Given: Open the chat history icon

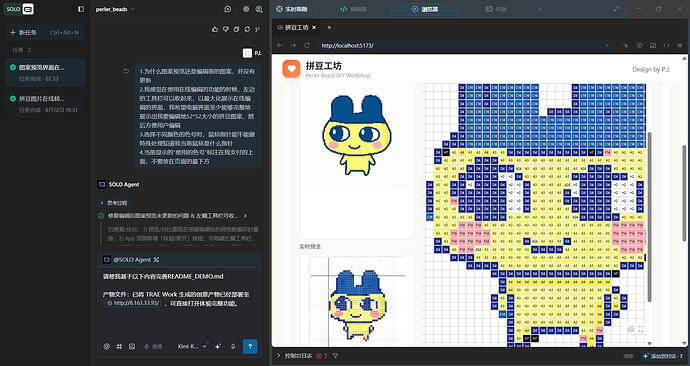Looking at the screenshot, I should pyautogui.click(x=228, y=9).
